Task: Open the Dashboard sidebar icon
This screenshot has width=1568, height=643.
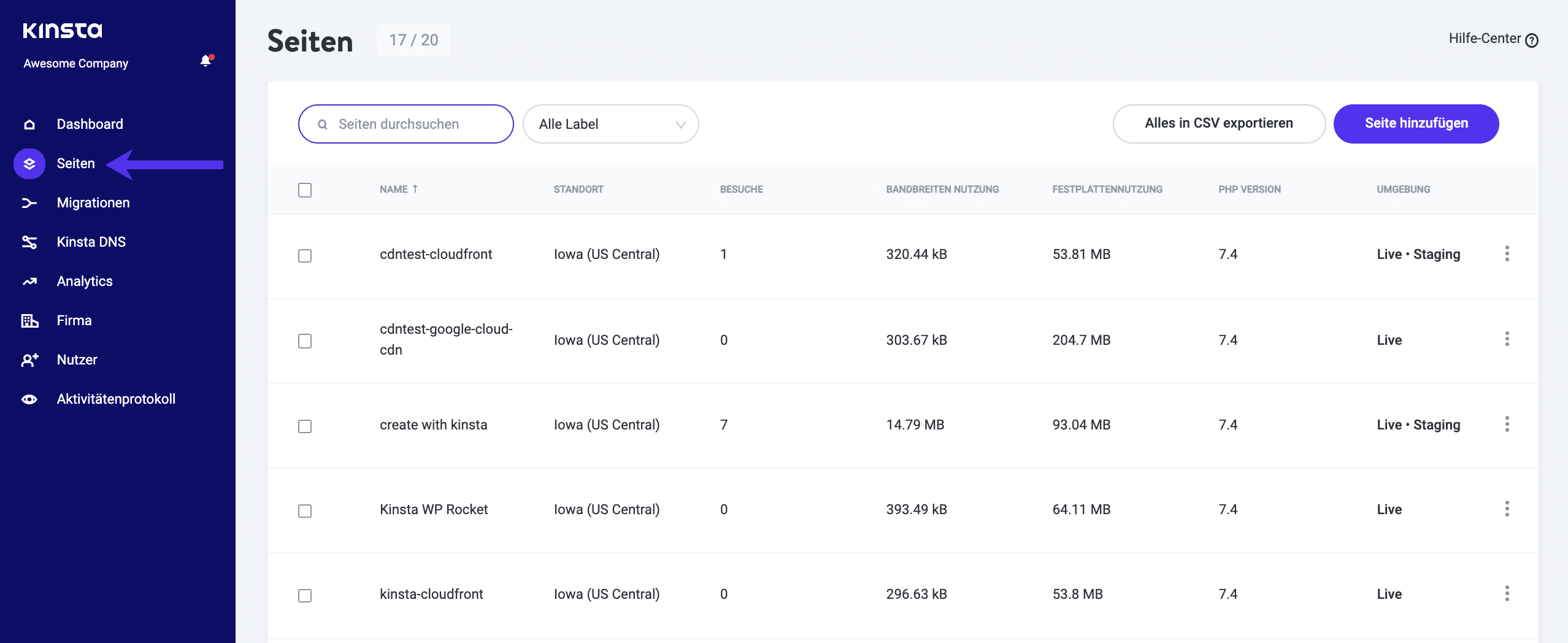Action: (29, 123)
